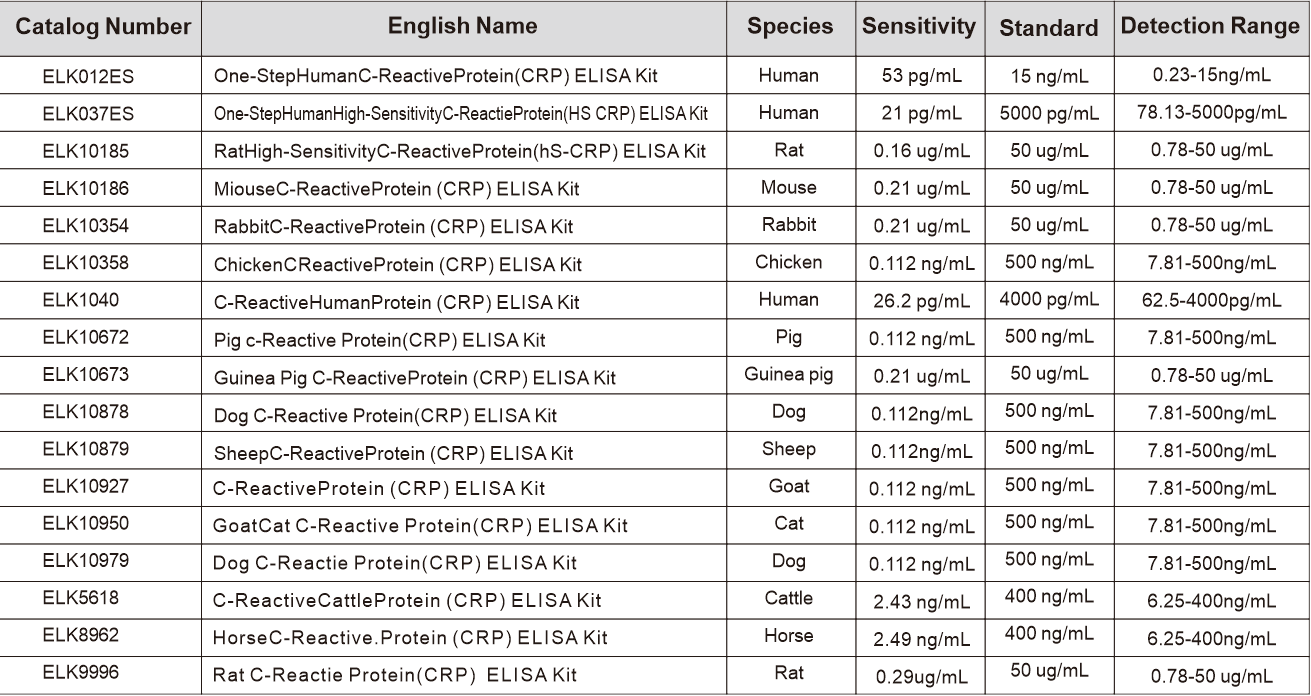The height and width of the screenshot is (696, 1311).
Task: Click the Detection Range column header
Action: (x=1210, y=27)
